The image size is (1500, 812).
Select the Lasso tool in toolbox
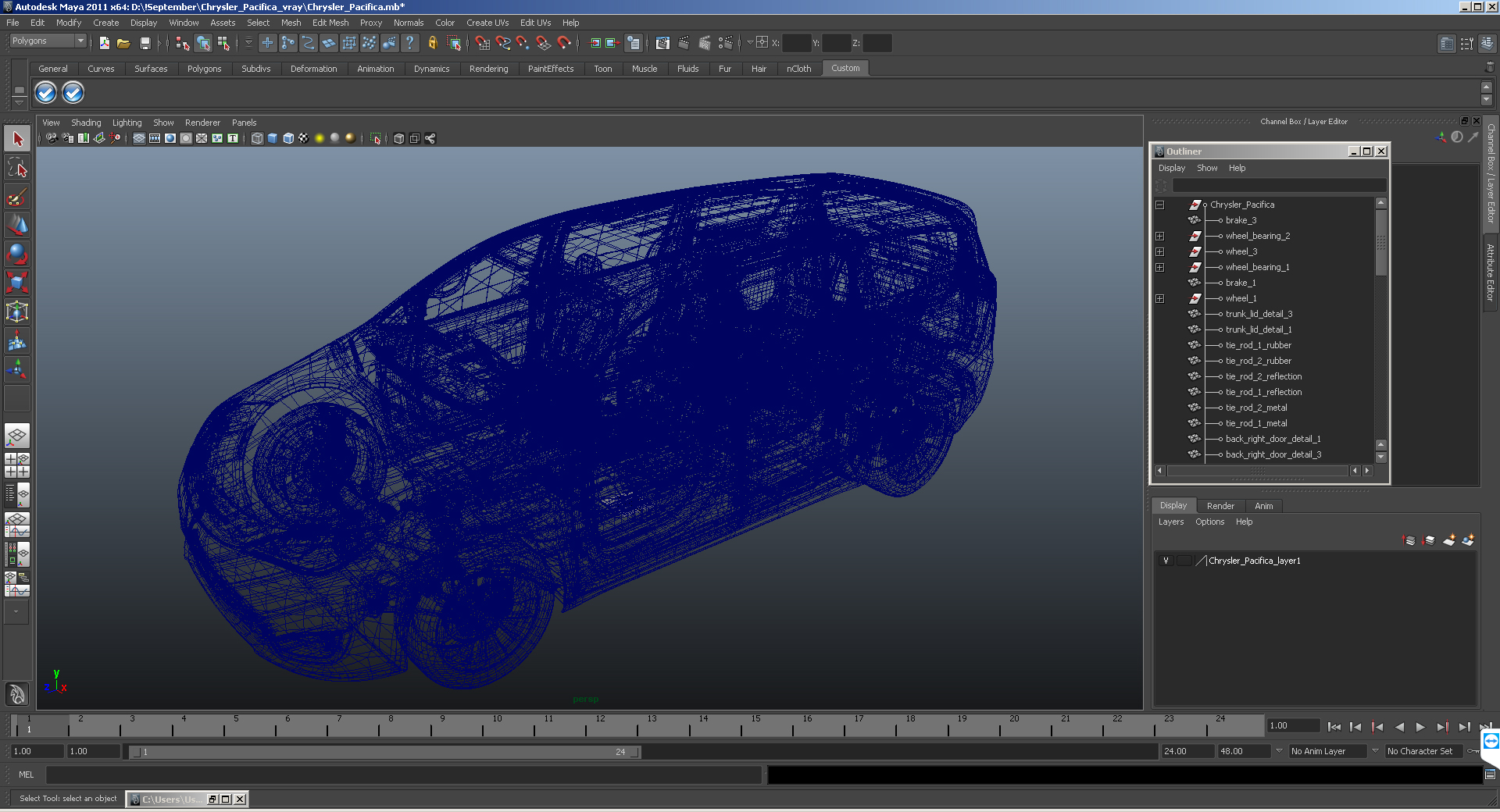(17, 168)
